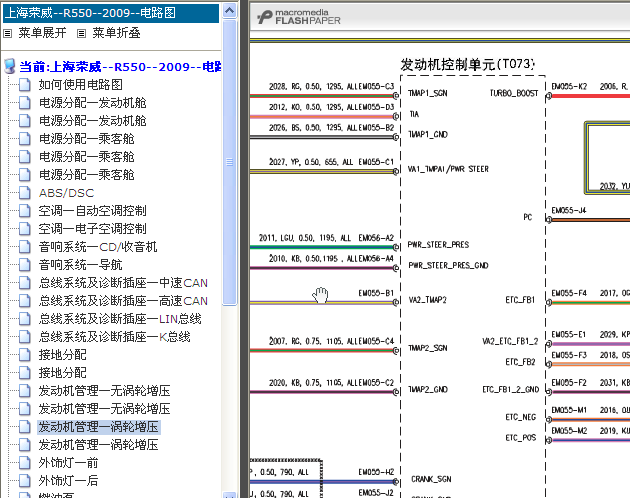Click connector label EM055-J4
630x498 pixels.
[569, 211]
